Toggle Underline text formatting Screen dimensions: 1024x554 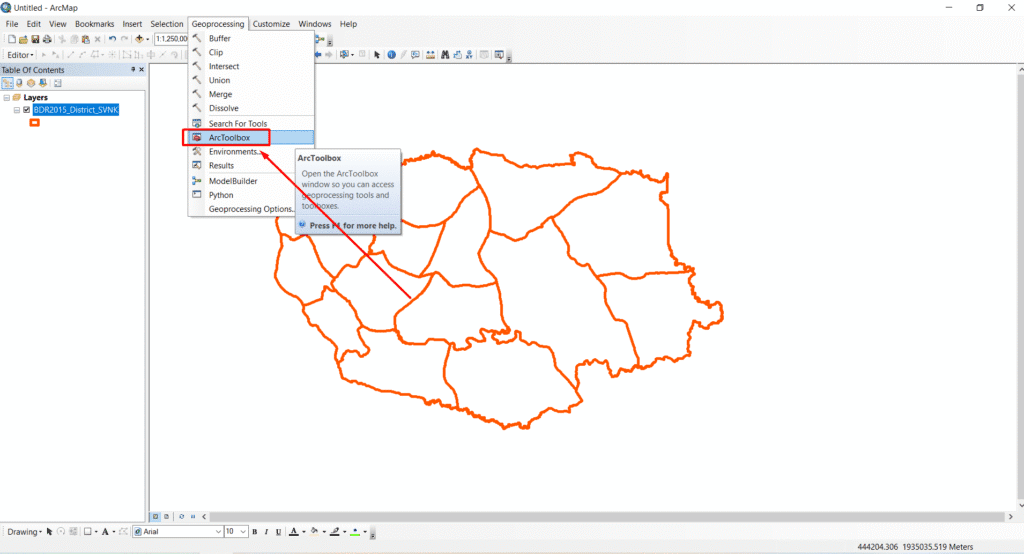point(278,532)
